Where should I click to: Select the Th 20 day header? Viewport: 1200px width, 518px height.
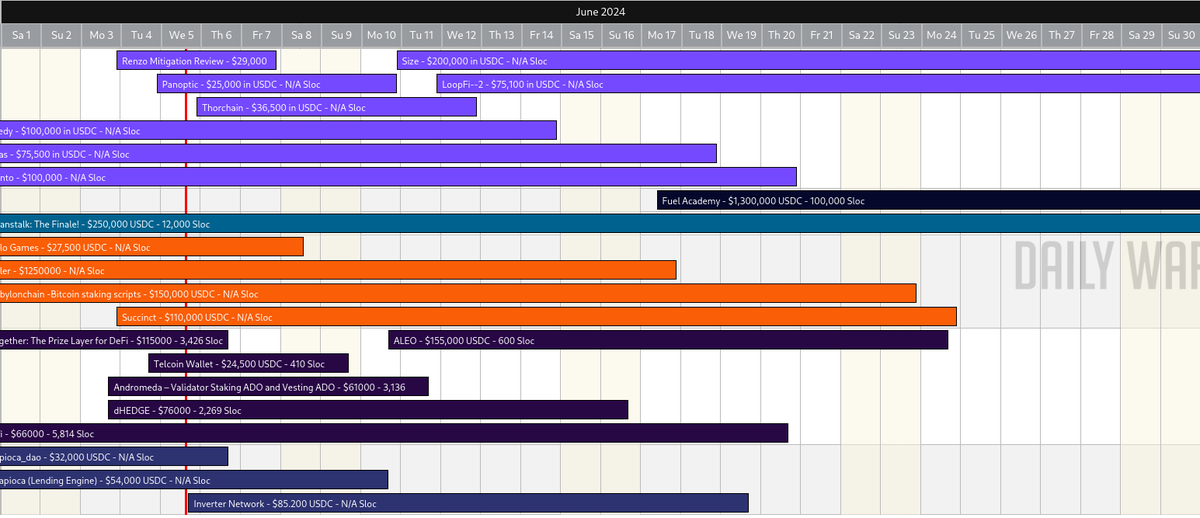coord(781,35)
